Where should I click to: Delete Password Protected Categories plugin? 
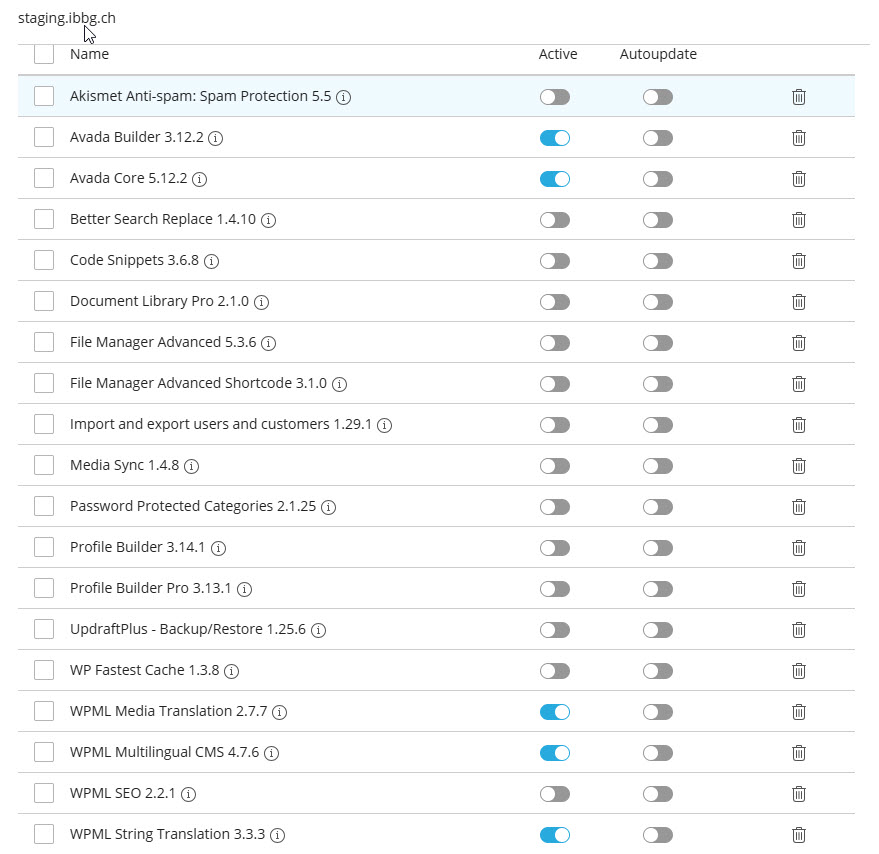[x=799, y=507]
